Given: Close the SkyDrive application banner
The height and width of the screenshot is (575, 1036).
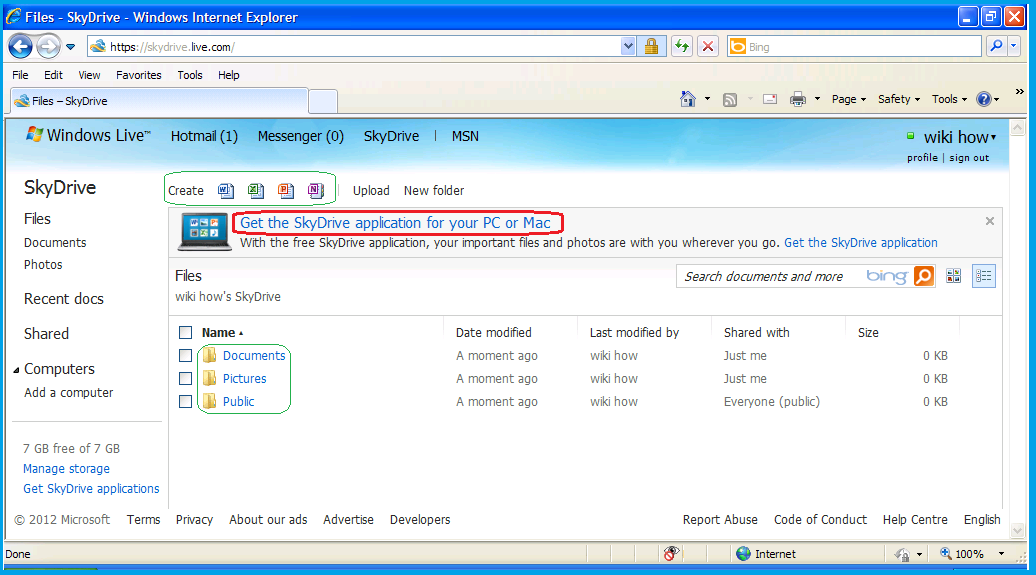Looking at the screenshot, I should [990, 221].
